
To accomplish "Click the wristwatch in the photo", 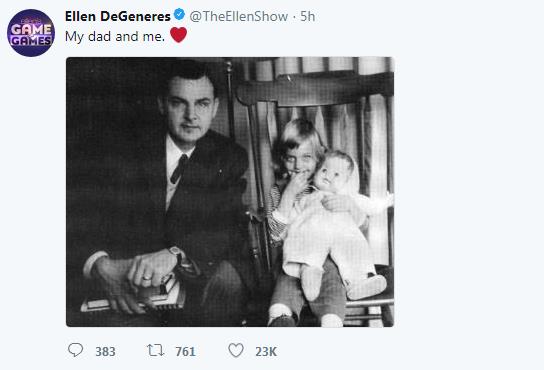I will tap(177, 256).
